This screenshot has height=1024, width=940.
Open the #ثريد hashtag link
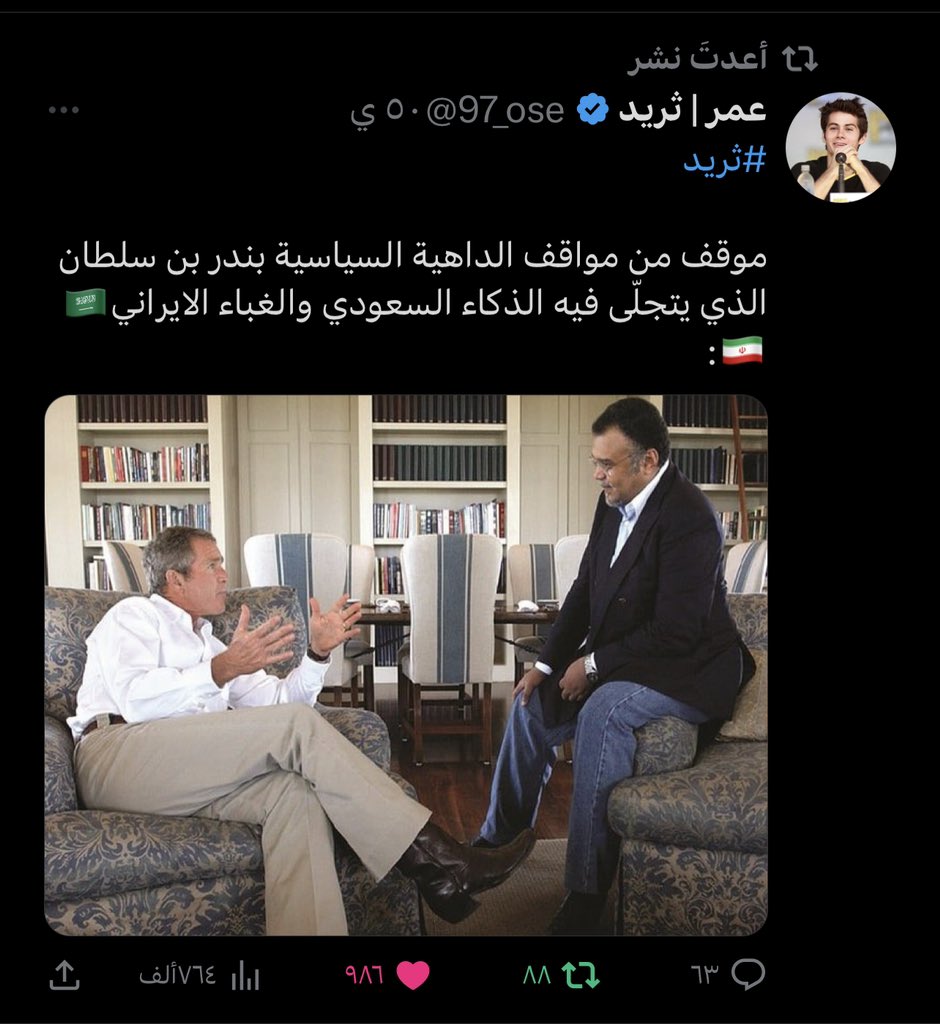pyautogui.click(x=724, y=159)
